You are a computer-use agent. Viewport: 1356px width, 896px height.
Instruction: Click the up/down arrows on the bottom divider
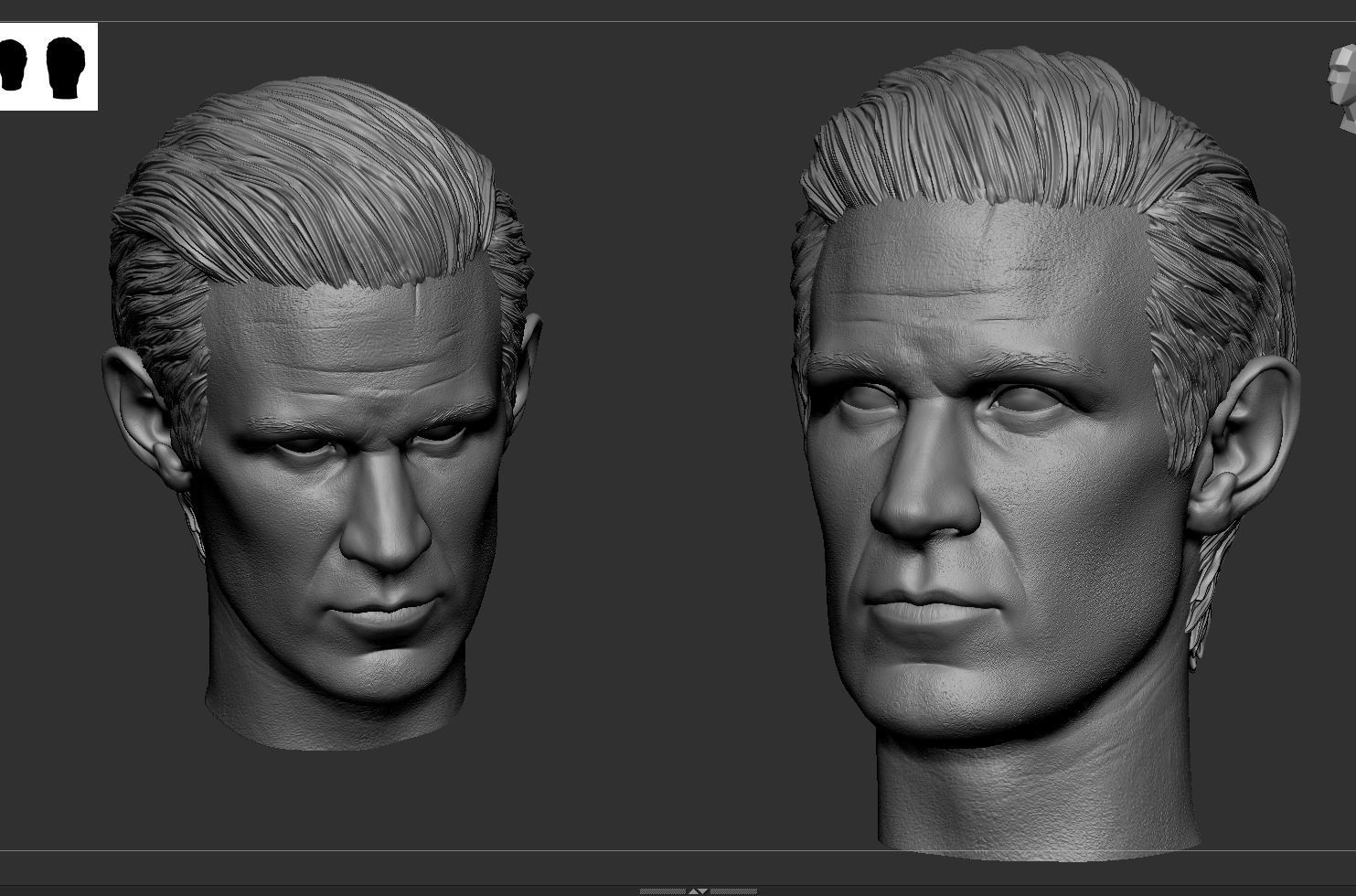[698, 891]
